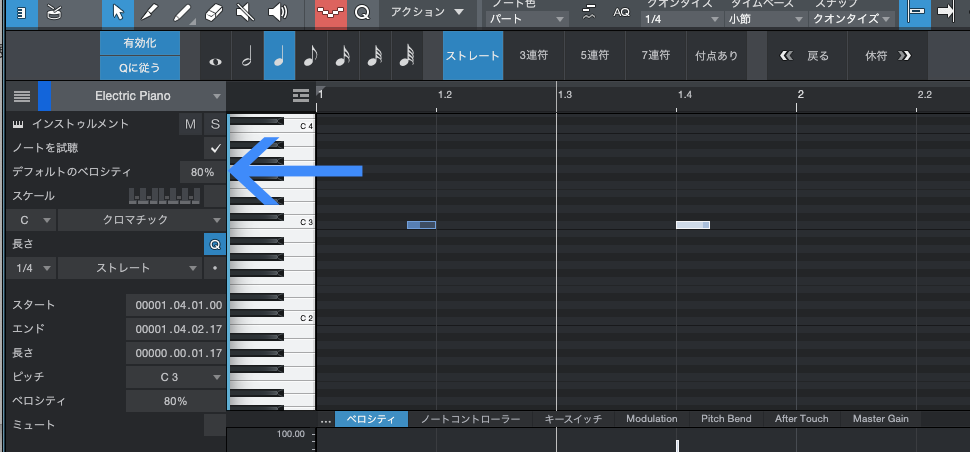Image resolution: width=970 pixels, height=452 pixels.
Task: Open the track list icon beside Electric Piano
Action: [x=21, y=96]
